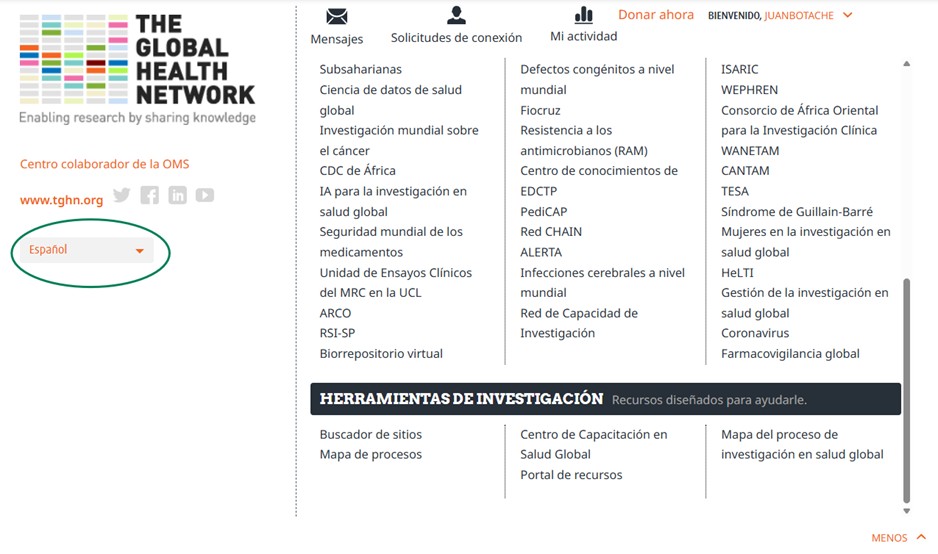938x554 pixels.
Task: Open the Español language dropdown
Action: 87,250
